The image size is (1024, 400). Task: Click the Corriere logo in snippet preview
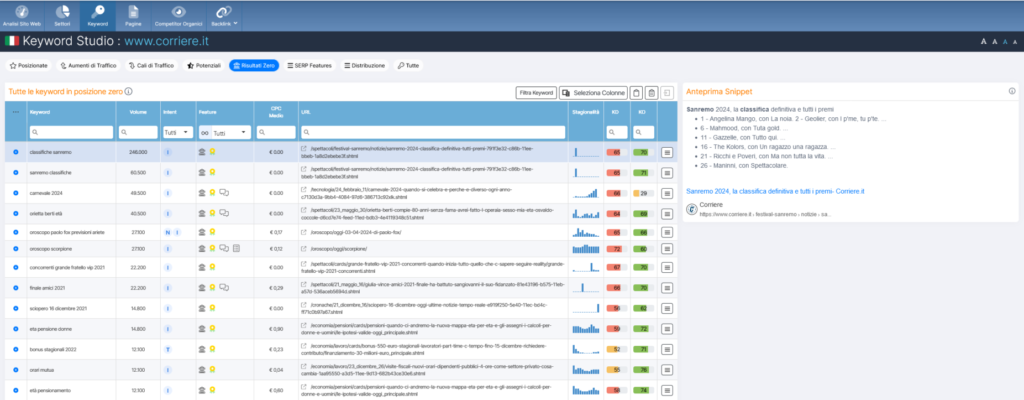point(692,208)
